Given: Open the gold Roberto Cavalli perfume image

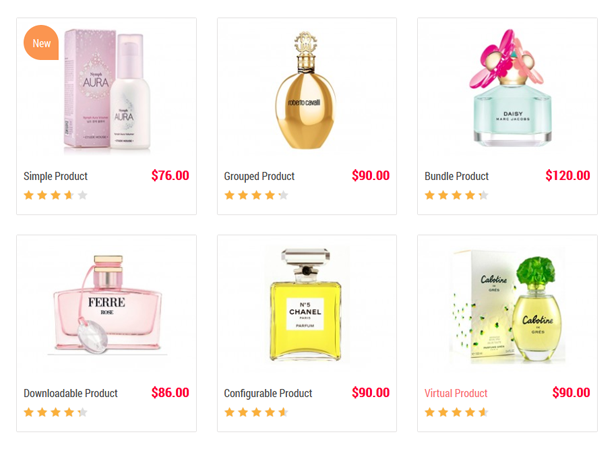Looking at the screenshot, I should 305,90.
